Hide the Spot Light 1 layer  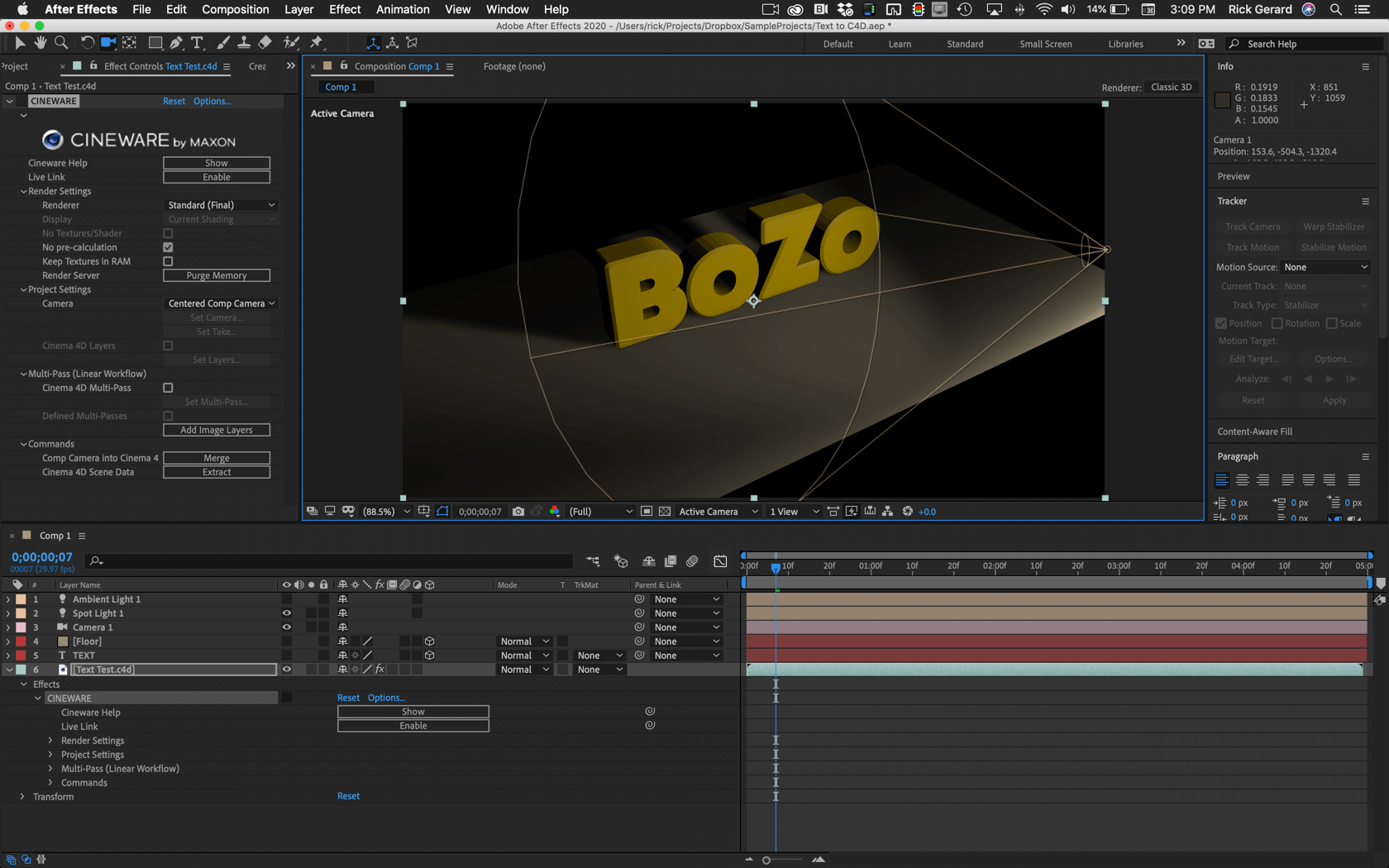coord(286,613)
